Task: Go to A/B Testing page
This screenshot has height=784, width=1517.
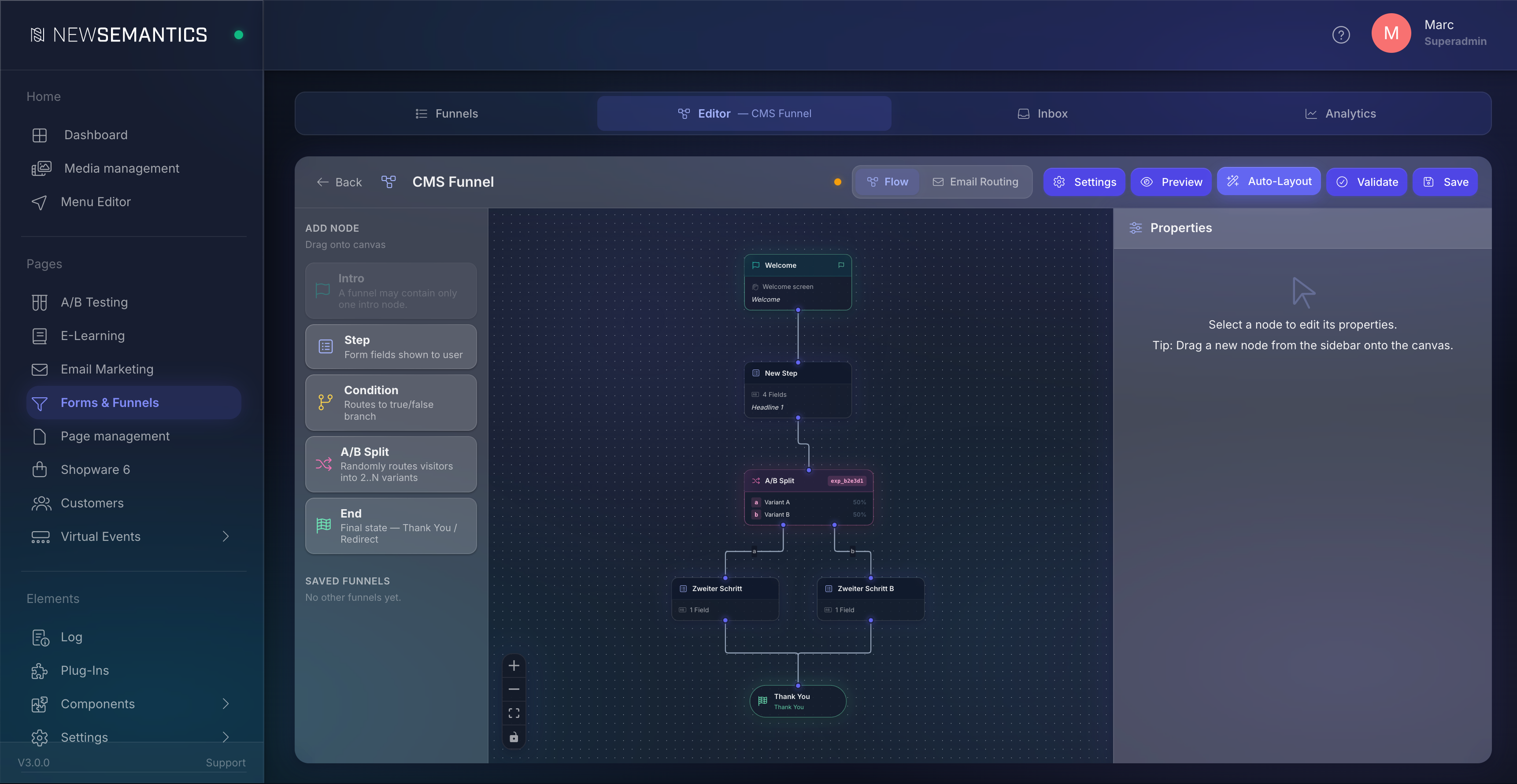Action: click(x=133, y=302)
